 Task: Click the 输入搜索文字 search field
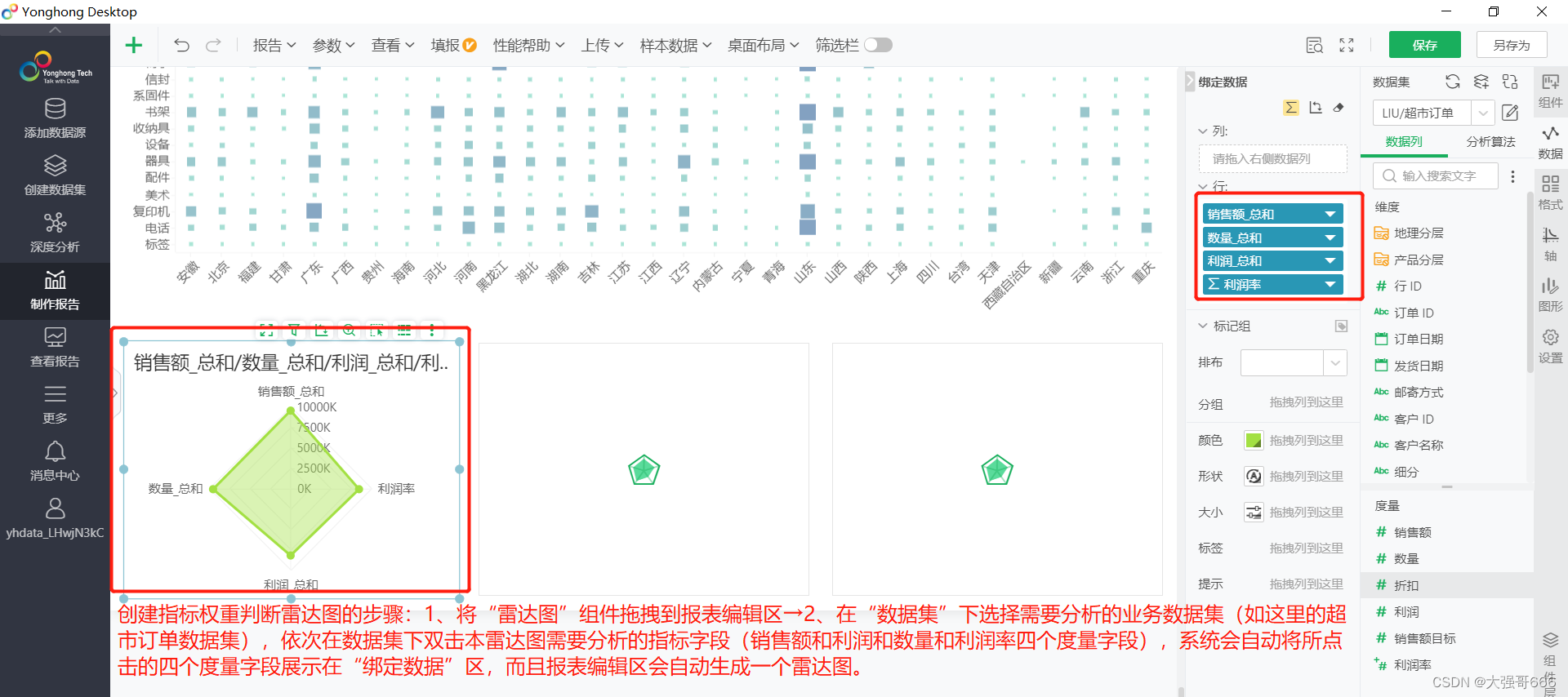[x=1437, y=176]
